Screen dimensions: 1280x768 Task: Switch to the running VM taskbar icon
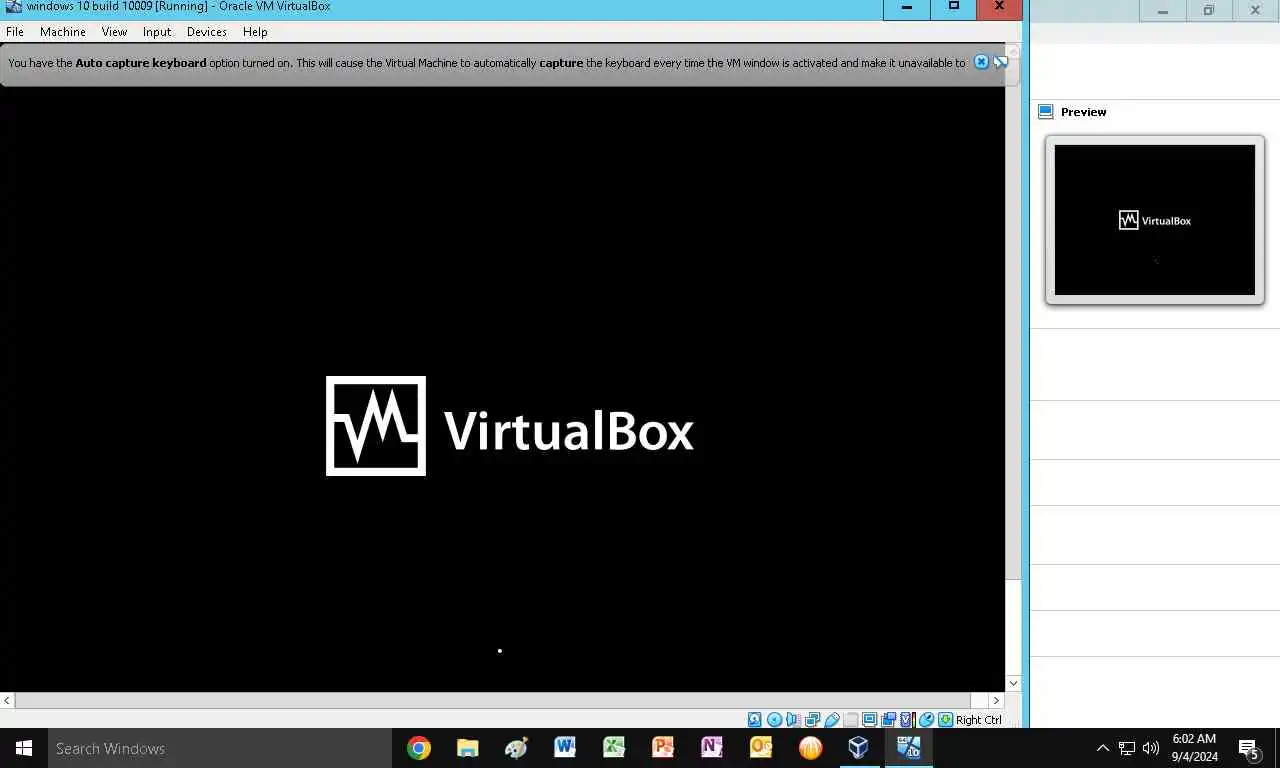[908, 748]
